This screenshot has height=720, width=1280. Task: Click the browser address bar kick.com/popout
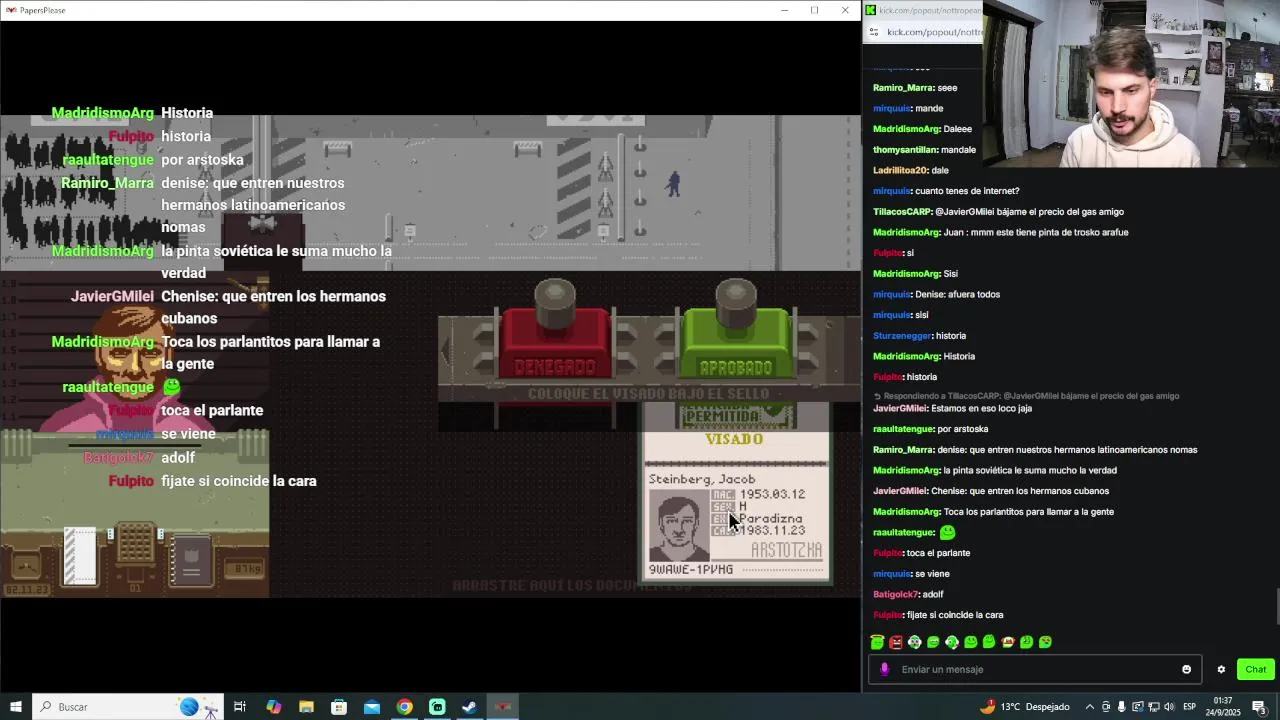[934, 32]
